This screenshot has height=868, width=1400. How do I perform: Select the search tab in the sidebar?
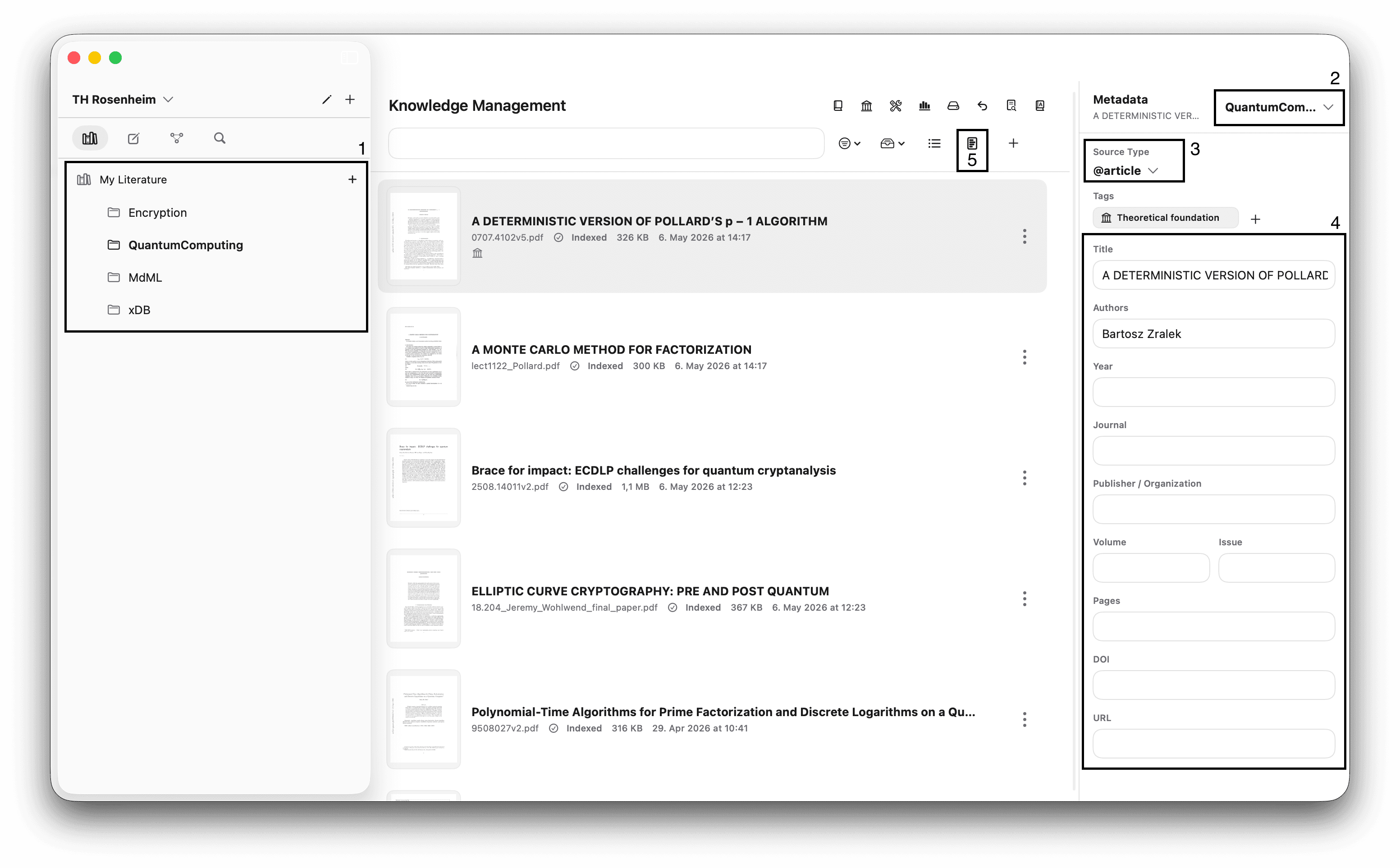tap(220, 138)
